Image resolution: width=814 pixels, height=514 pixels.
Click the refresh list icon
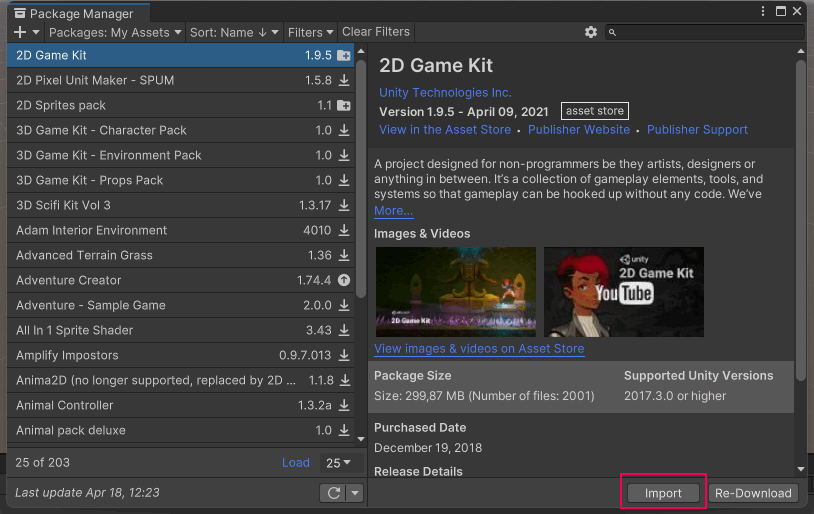click(x=331, y=493)
